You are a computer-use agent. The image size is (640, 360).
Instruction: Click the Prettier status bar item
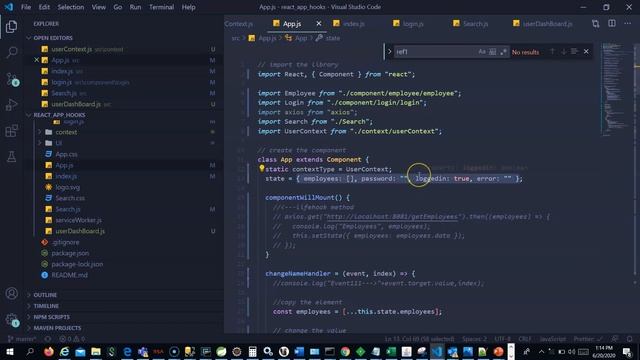point(588,339)
